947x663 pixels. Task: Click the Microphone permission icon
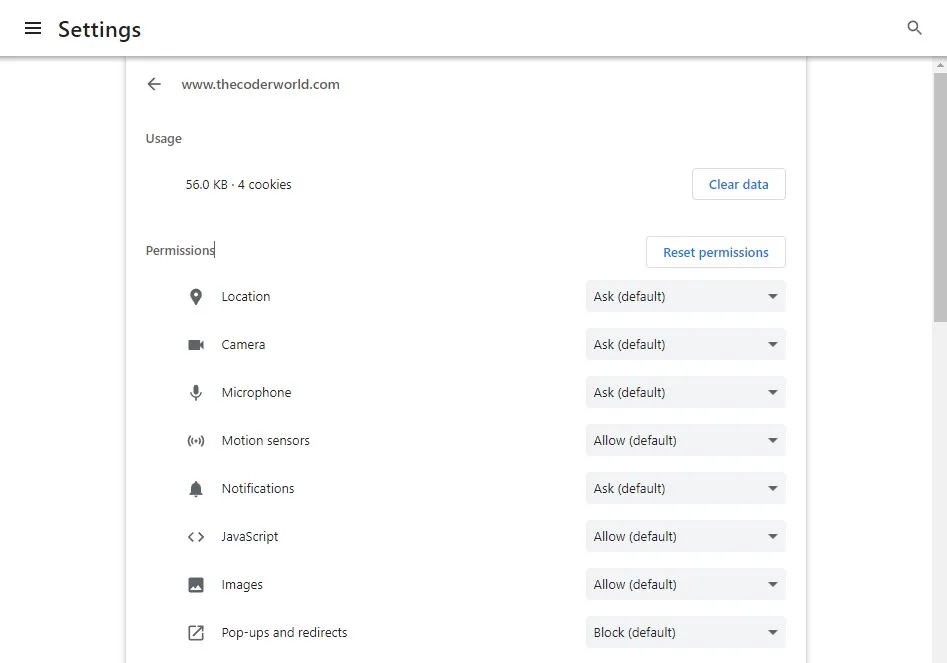(x=196, y=393)
